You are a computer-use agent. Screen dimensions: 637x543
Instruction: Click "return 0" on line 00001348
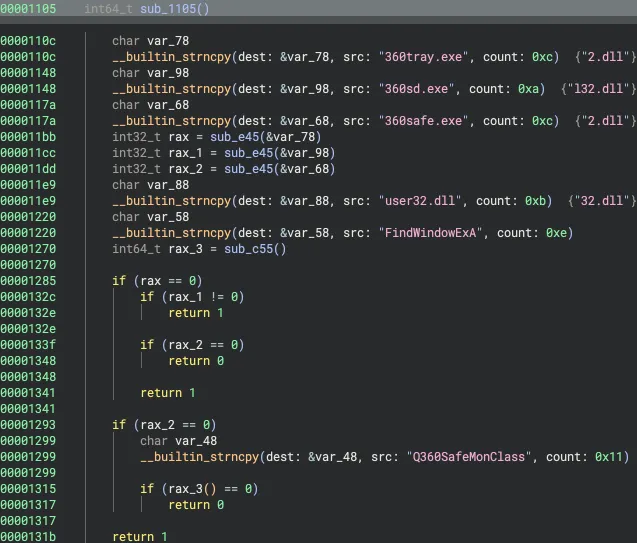tap(196, 361)
